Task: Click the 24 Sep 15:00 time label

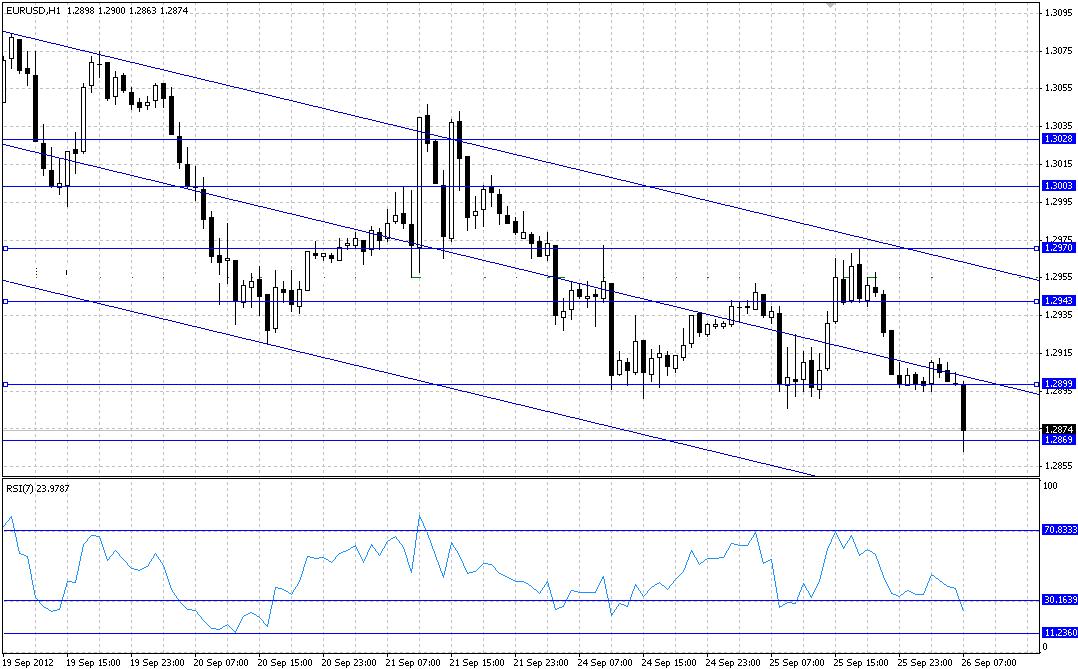Action: [669, 662]
